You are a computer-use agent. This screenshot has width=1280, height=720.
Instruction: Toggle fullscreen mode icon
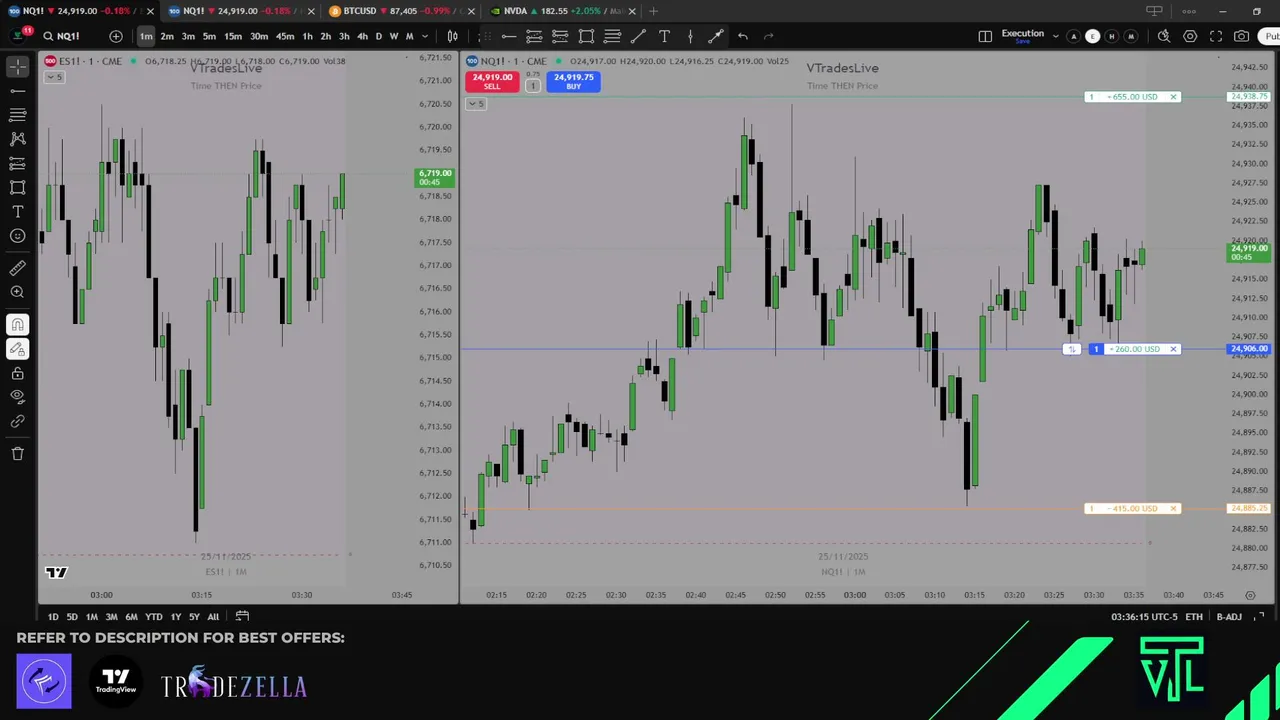click(1216, 36)
